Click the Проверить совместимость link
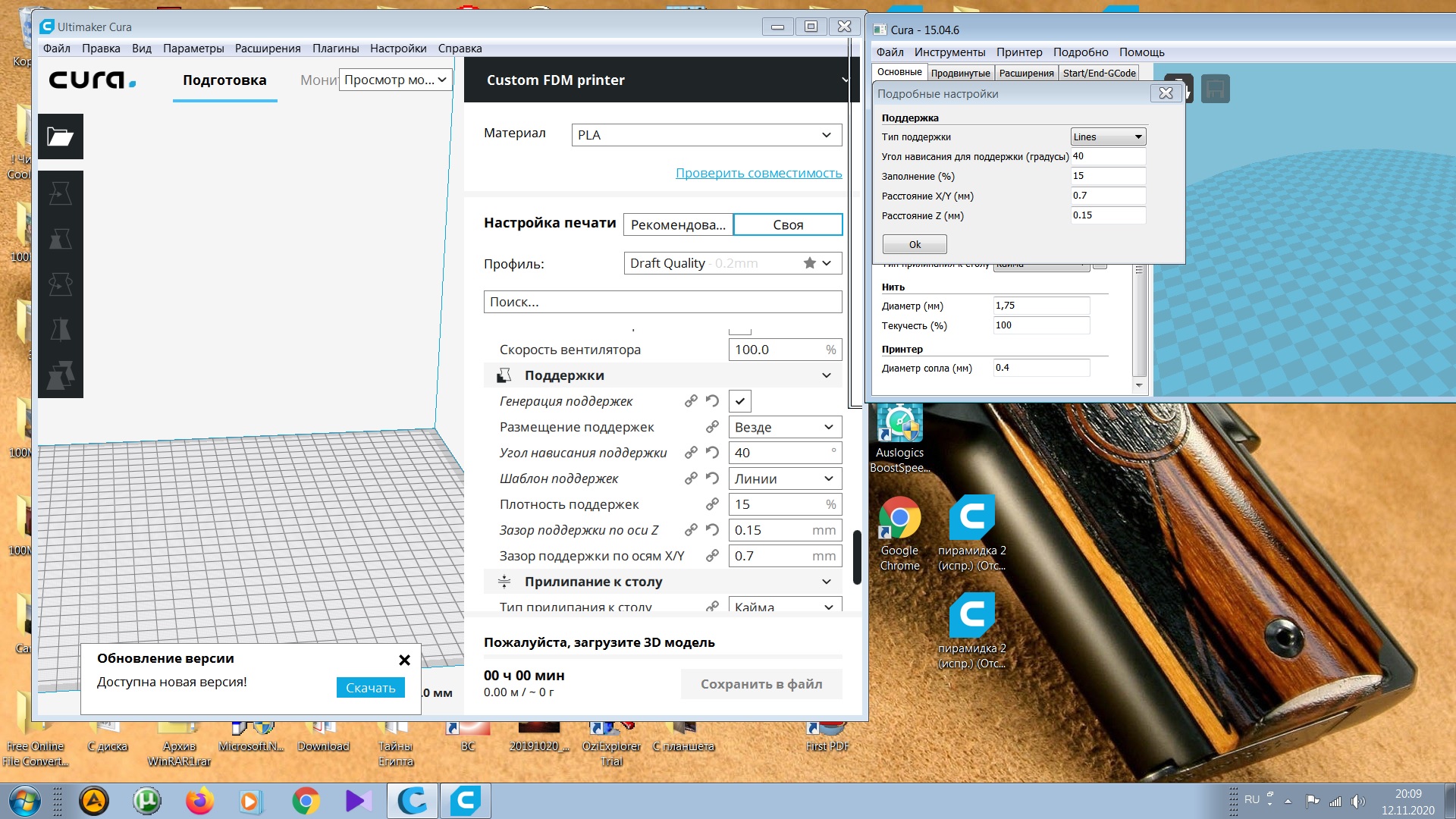The image size is (1456, 819). 758,173
